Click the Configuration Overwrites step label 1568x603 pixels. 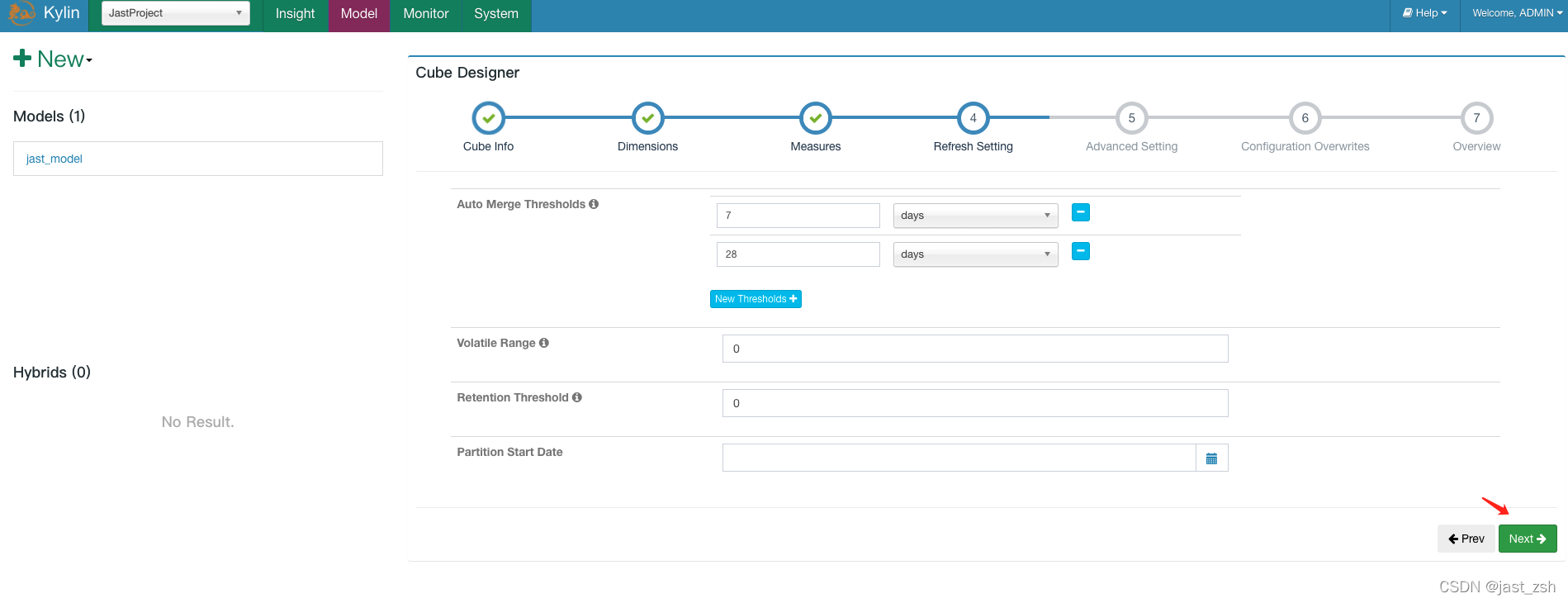pyautogui.click(x=1305, y=146)
